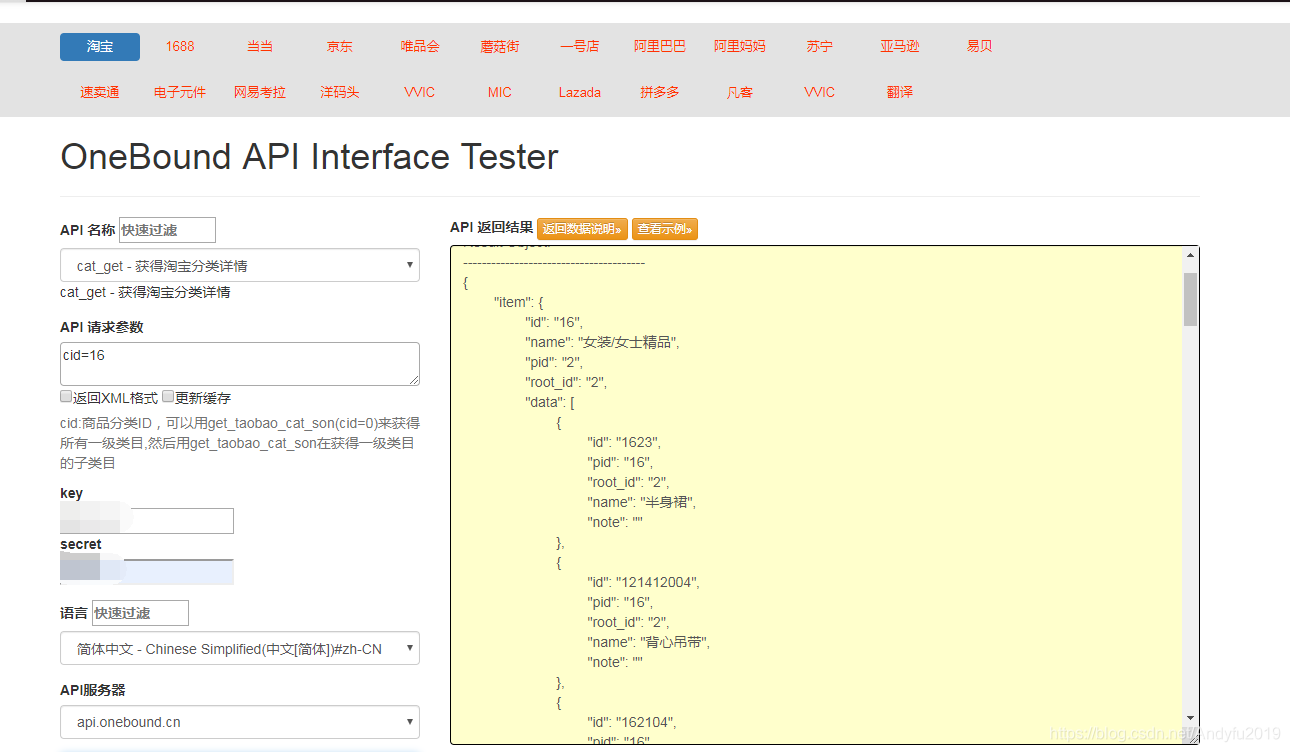Click the result panel scroll-down arrow
This screenshot has height=752, width=1290.
tap(1190, 718)
